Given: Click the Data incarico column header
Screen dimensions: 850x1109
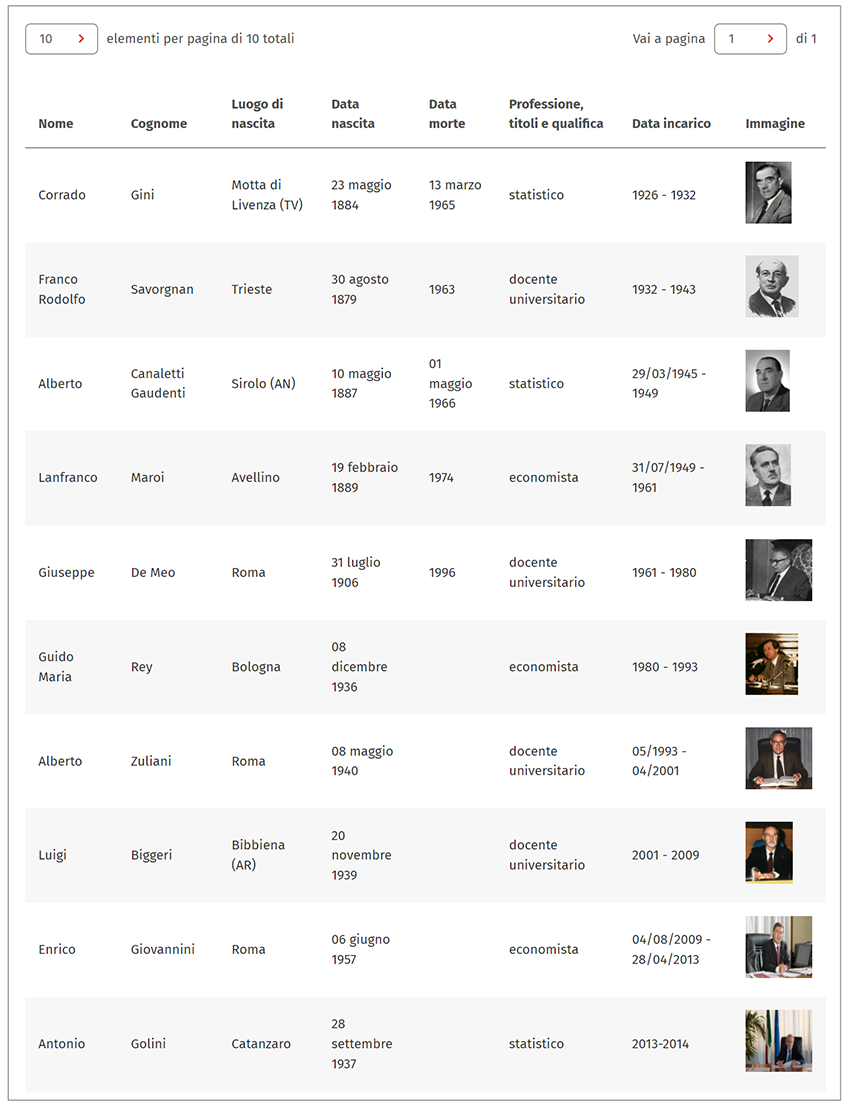Looking at the screenshot, I should coord(671,124).
